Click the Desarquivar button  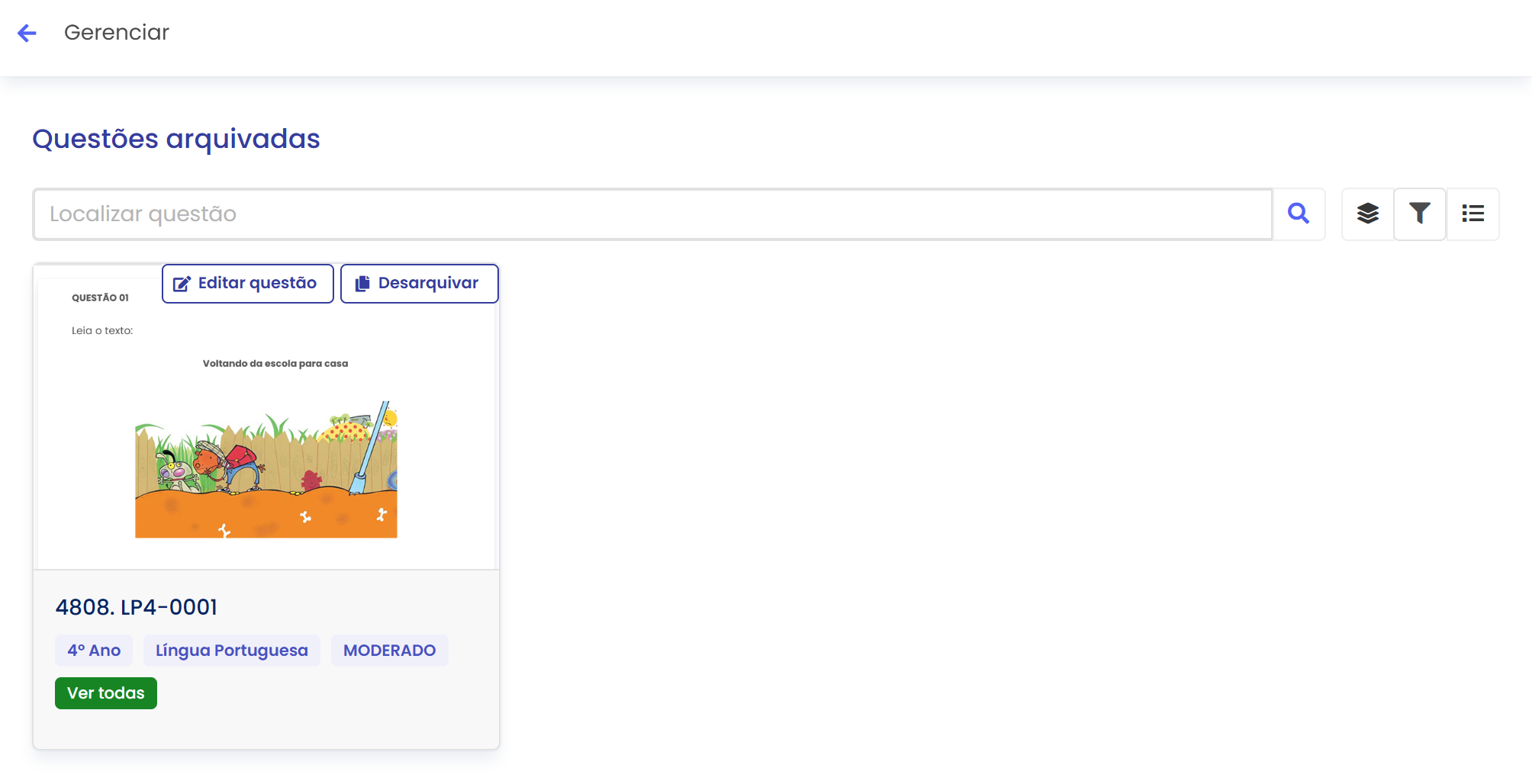pyautogui.click(x=419, y=284)
